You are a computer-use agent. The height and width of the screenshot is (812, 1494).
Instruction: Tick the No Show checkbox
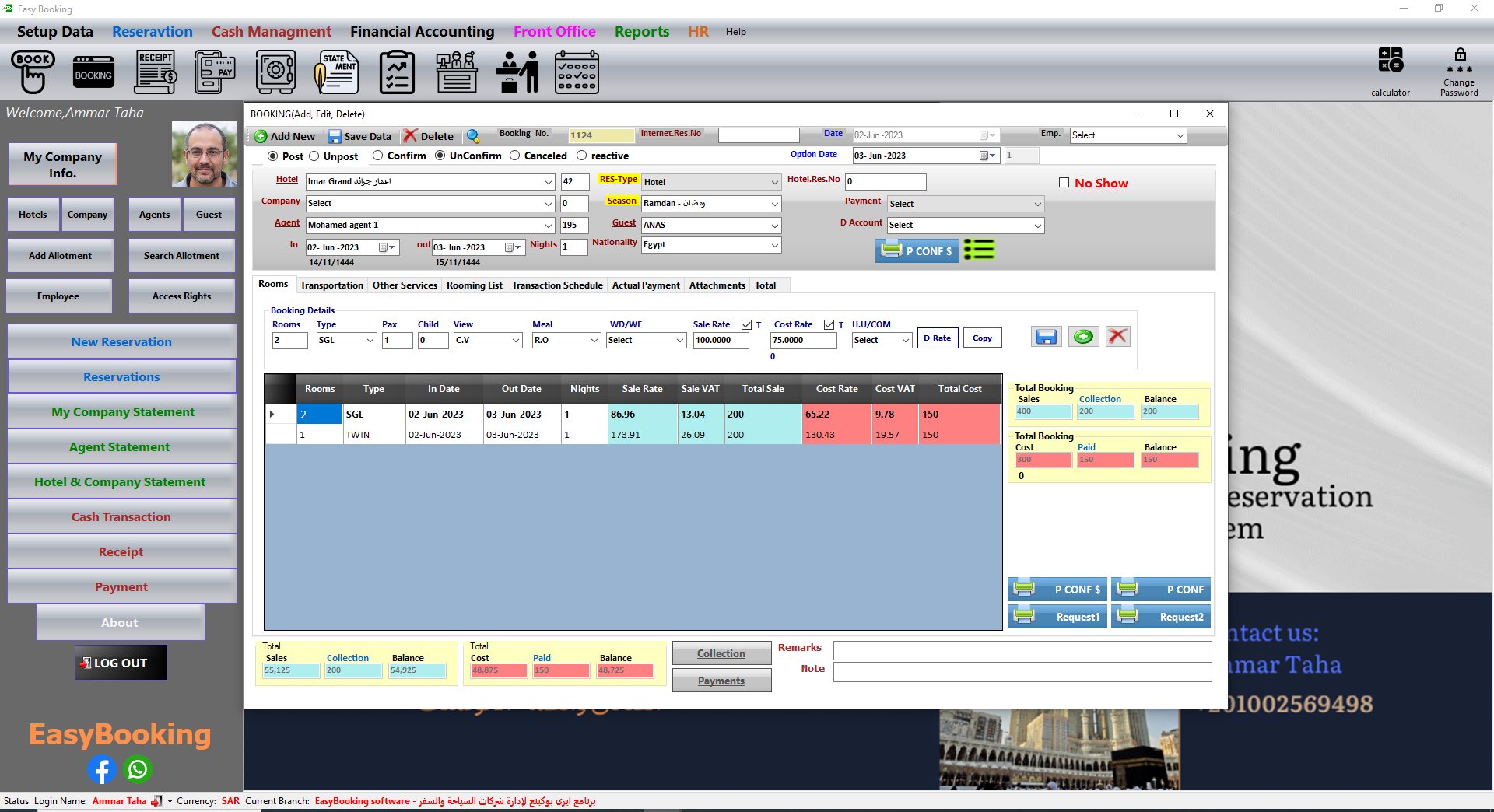click(x=1064, y=183)
